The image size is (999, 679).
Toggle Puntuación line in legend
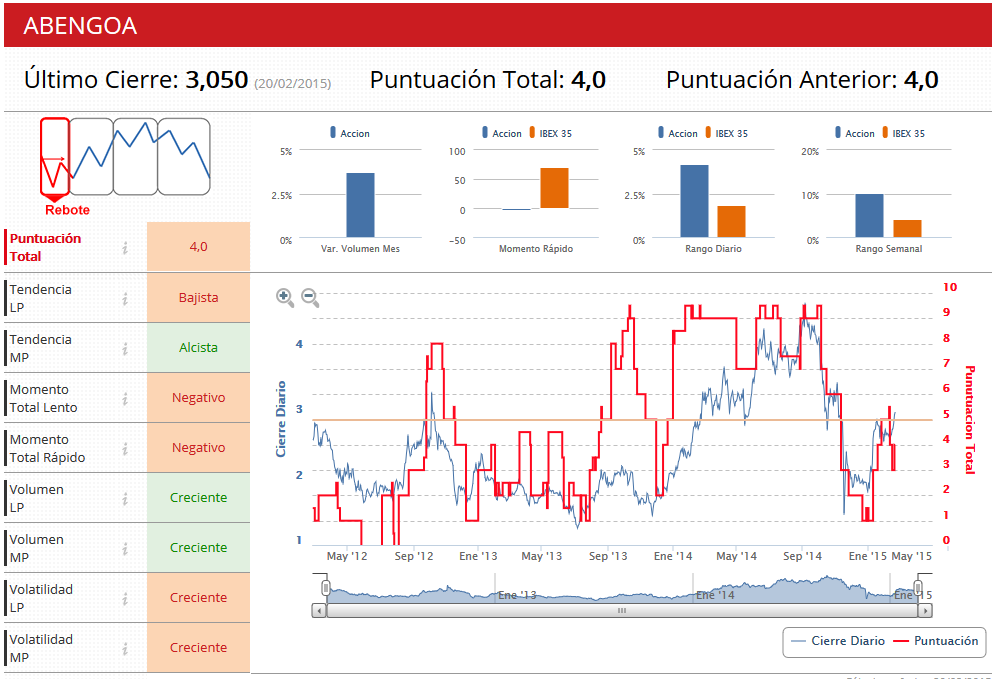936,641
